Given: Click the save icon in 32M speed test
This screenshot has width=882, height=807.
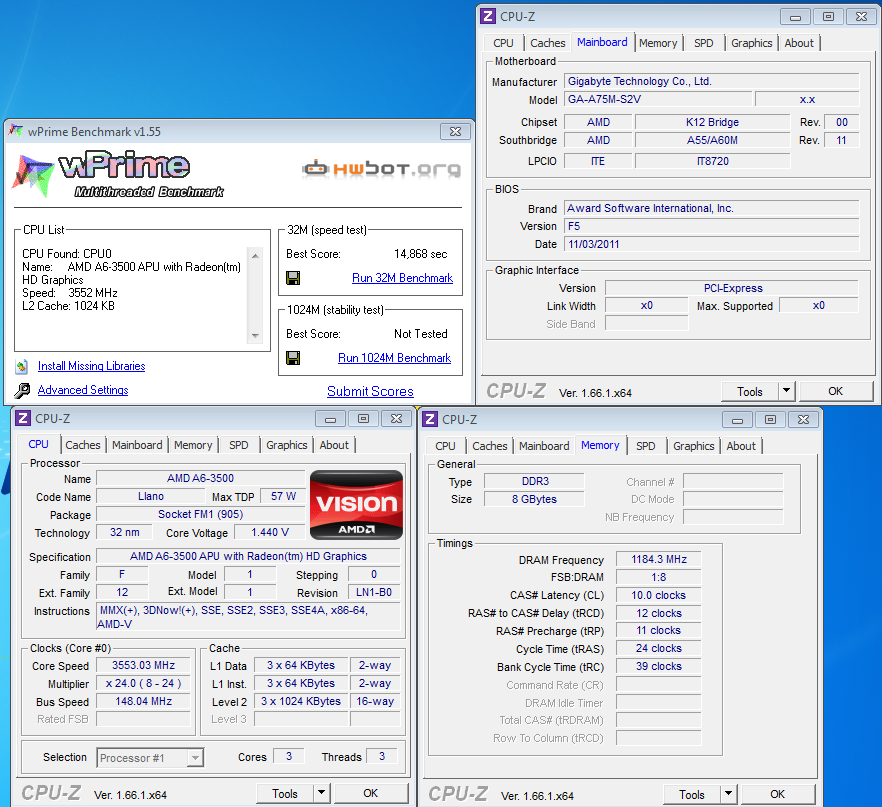Looking at the screenshot, I should [x=293, y=278].
